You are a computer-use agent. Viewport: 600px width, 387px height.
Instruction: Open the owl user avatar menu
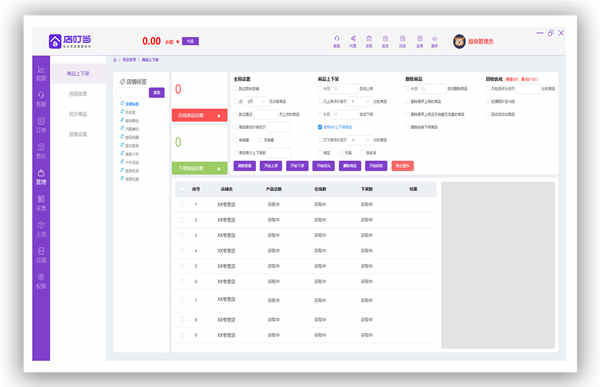click(x=459, y=41)
